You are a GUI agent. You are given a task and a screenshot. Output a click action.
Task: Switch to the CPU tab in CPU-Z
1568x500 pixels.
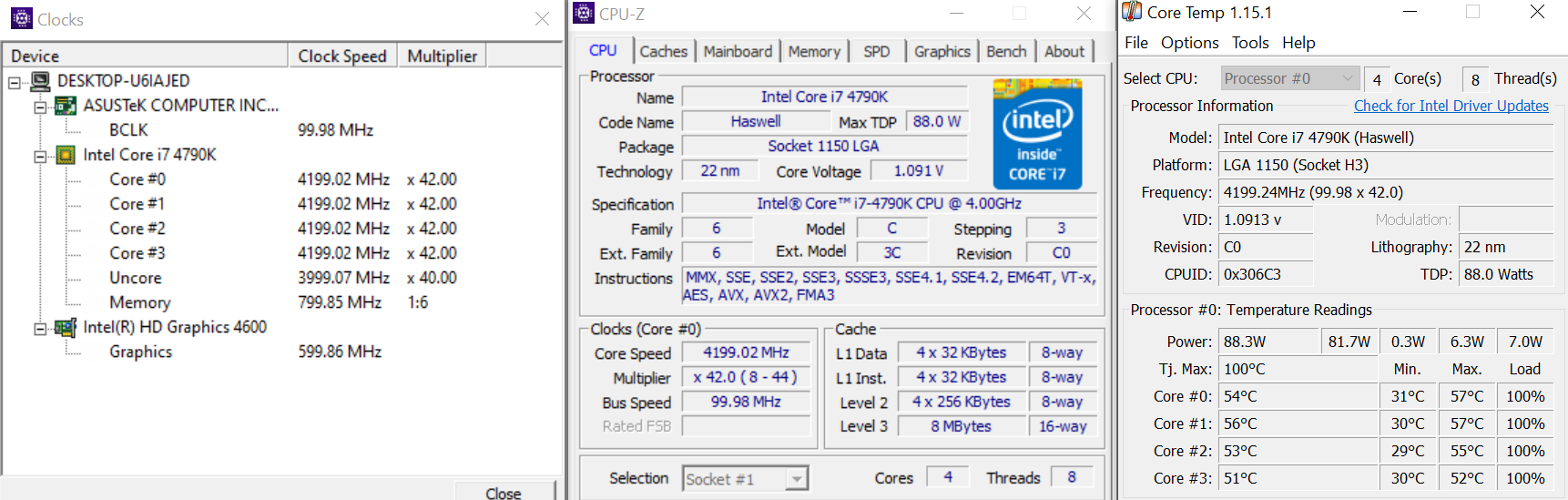coord(603,50)
